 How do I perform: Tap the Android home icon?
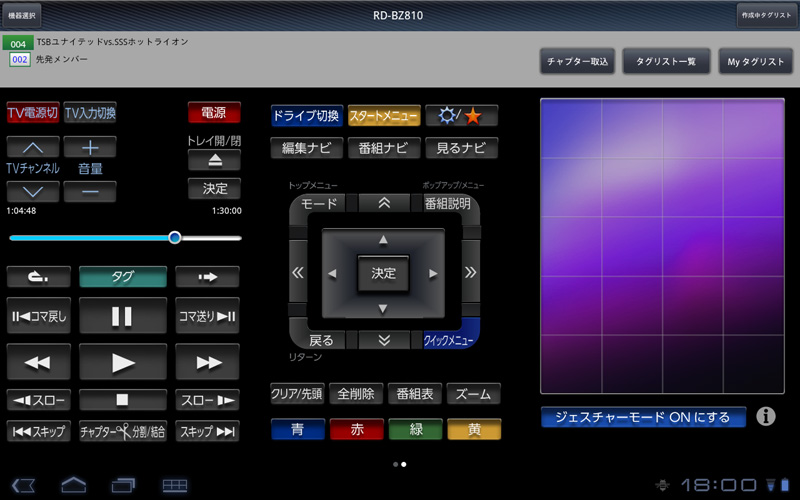pos(74,485)
